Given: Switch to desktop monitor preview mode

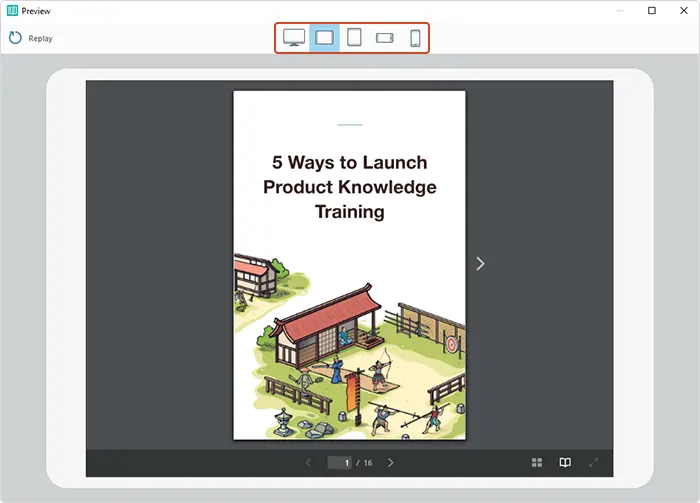Looking at the screenshot, I should tap(294, 38).
